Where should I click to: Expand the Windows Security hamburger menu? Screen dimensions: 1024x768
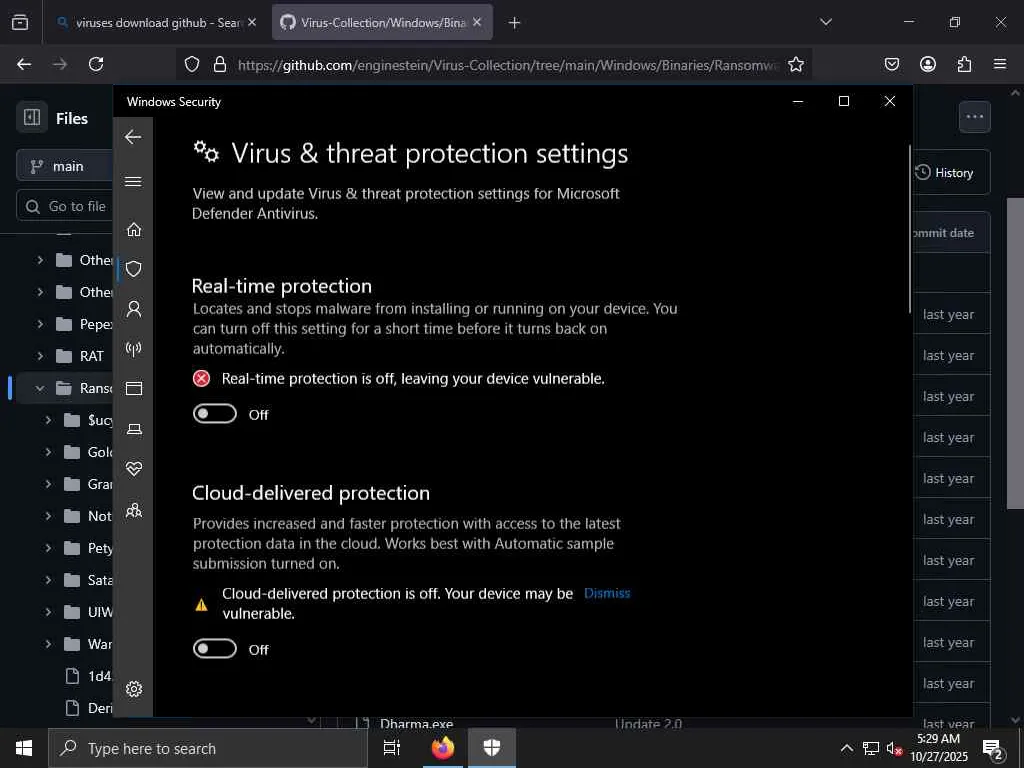[133, 182]
